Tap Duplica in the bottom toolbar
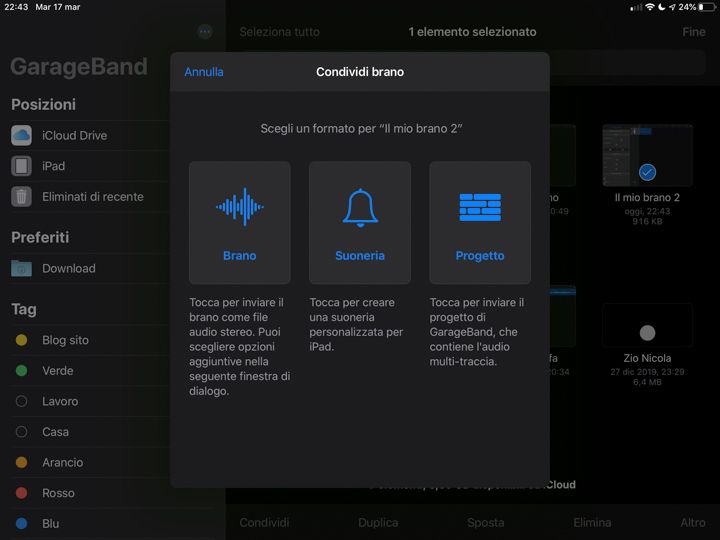 [378, 523]
